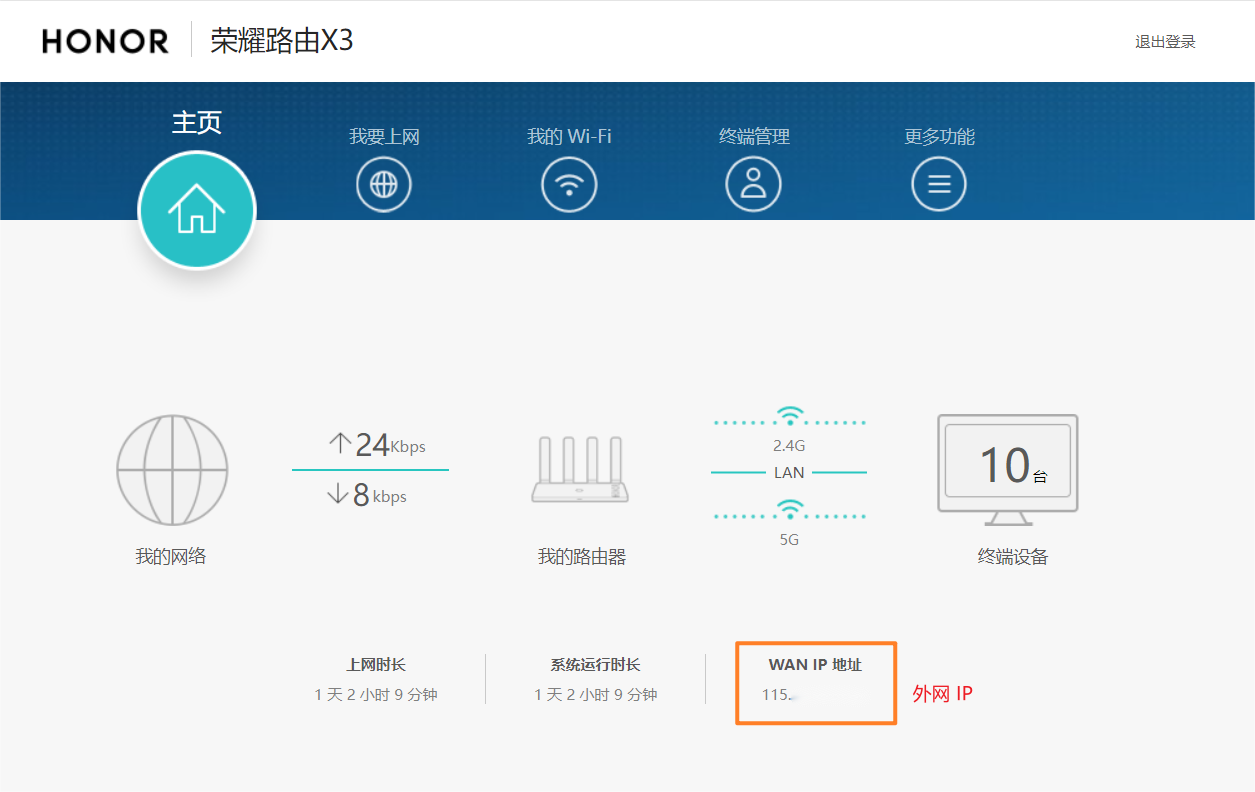Click the 退出登录 logout link
This screenshot has height=792, width=1255.
click(1165, 42)
